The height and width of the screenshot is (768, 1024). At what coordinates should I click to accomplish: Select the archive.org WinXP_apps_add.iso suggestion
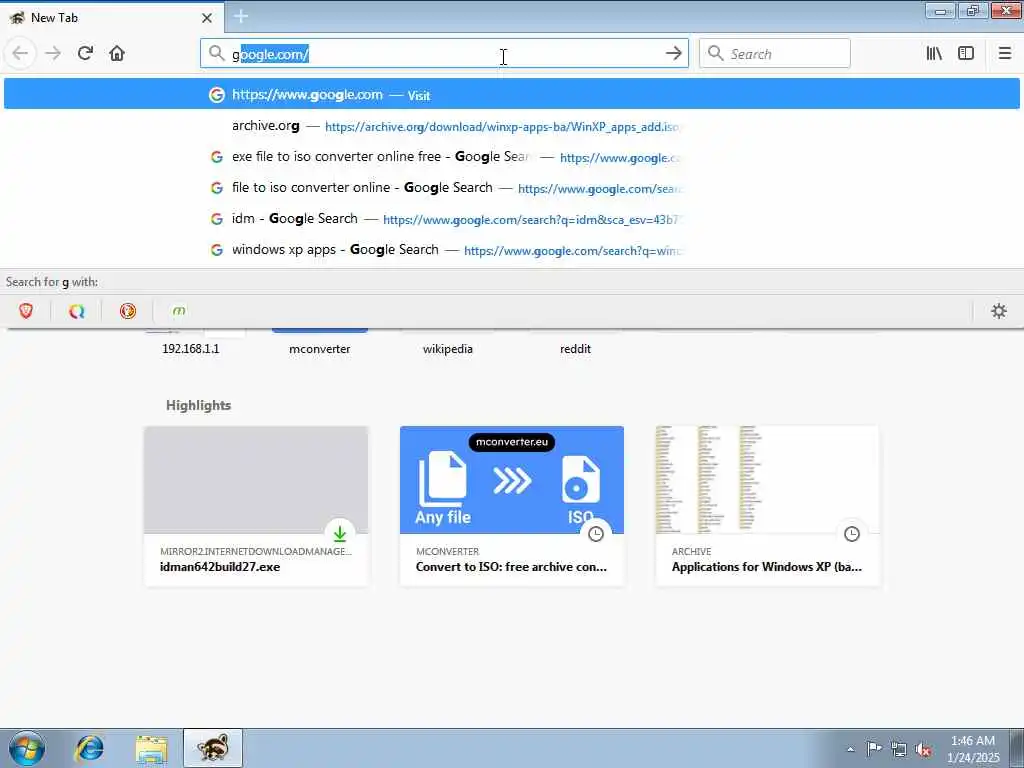[x=511, y=125]
